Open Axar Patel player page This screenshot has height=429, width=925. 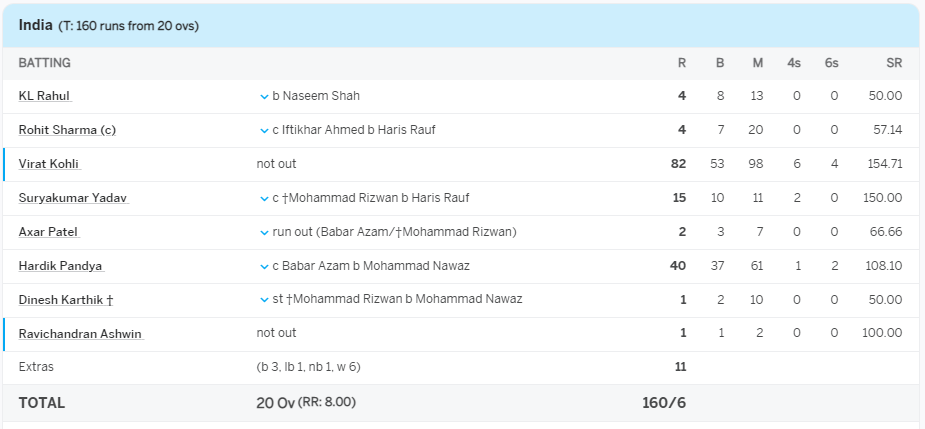pyautogui.click(x=48, y=232)
